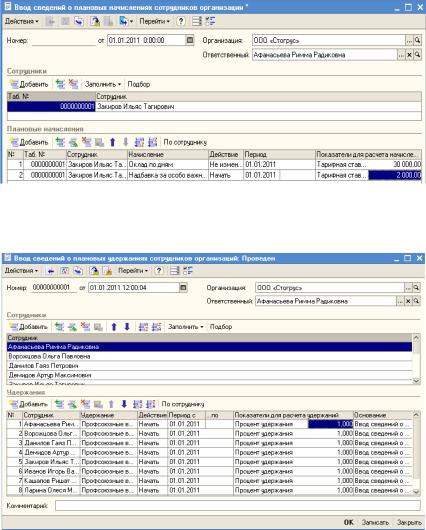This screenshot has width=426, height=530.
Task: Open Ответственный lookup magnifier in deductions window
Action: 417,301
